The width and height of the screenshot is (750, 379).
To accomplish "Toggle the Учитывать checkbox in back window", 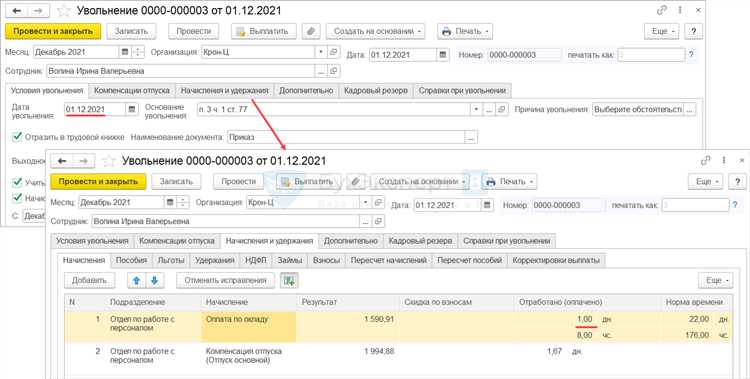I will 18,182.
